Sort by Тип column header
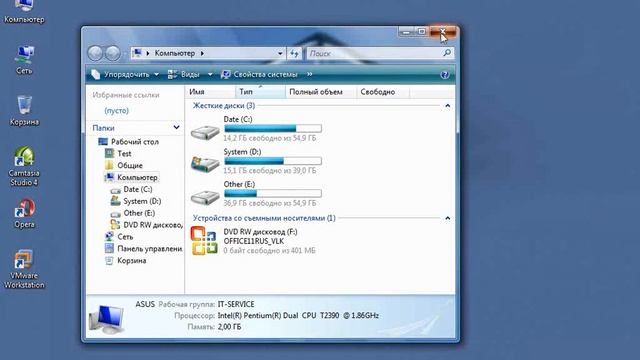The width and height of the screenshot is (640, 360). [260, 92]
